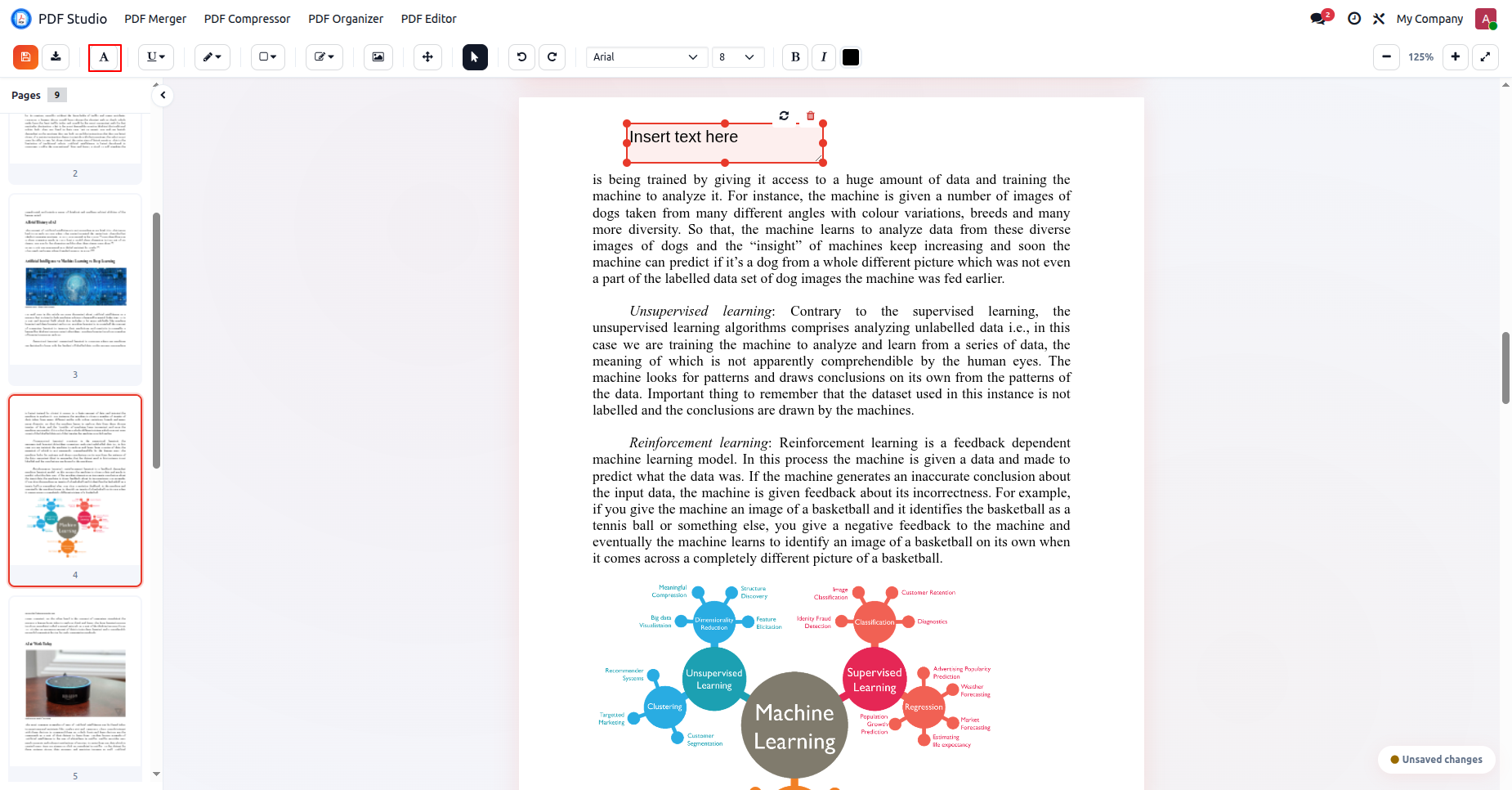Open the PDF Compressor menu

(x=247, y=19)
